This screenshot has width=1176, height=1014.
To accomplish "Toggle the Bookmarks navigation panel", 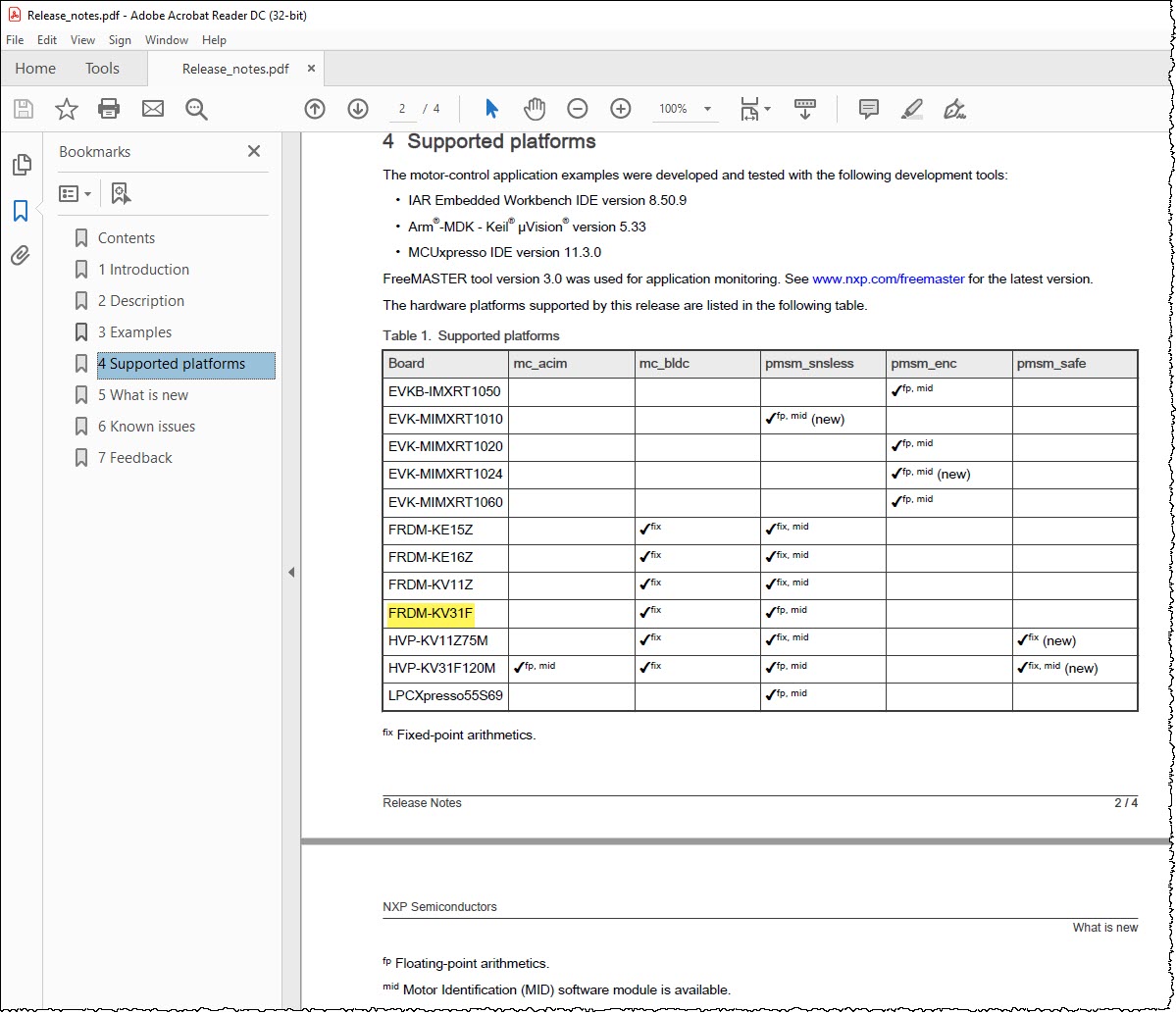I will pos(21,211).
